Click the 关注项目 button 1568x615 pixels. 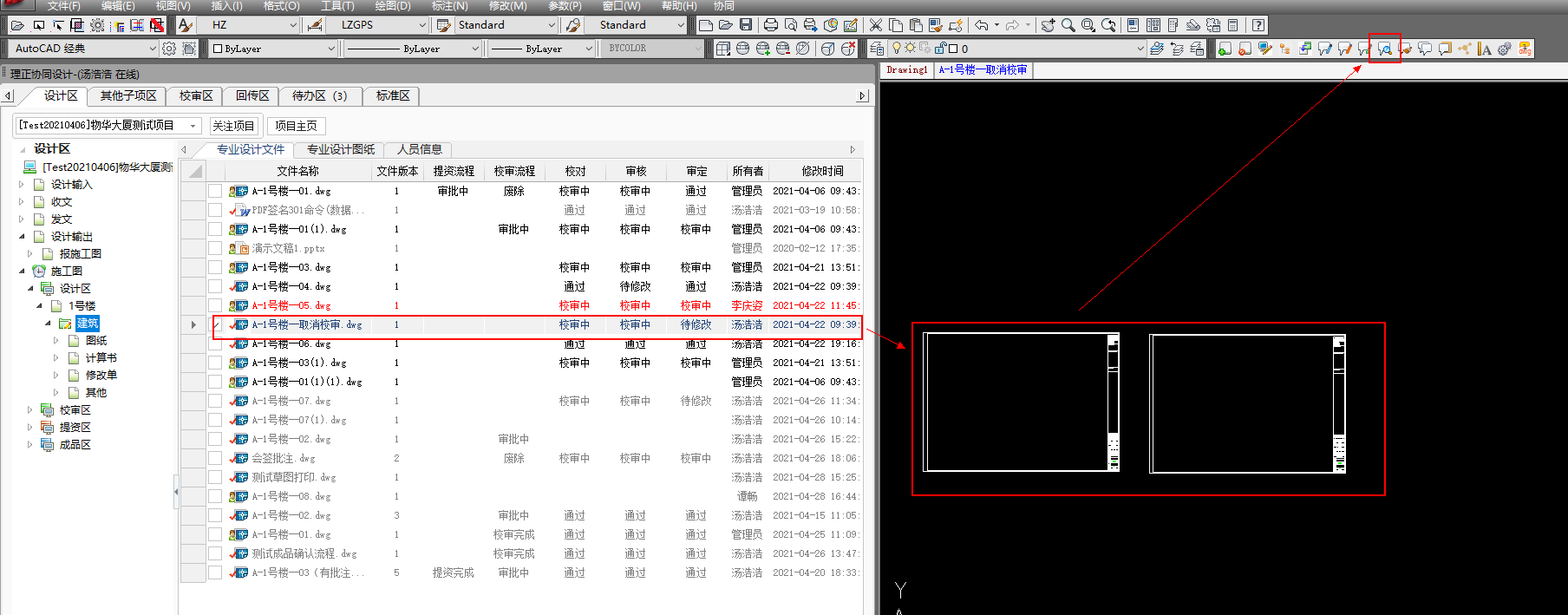point(234,126)
